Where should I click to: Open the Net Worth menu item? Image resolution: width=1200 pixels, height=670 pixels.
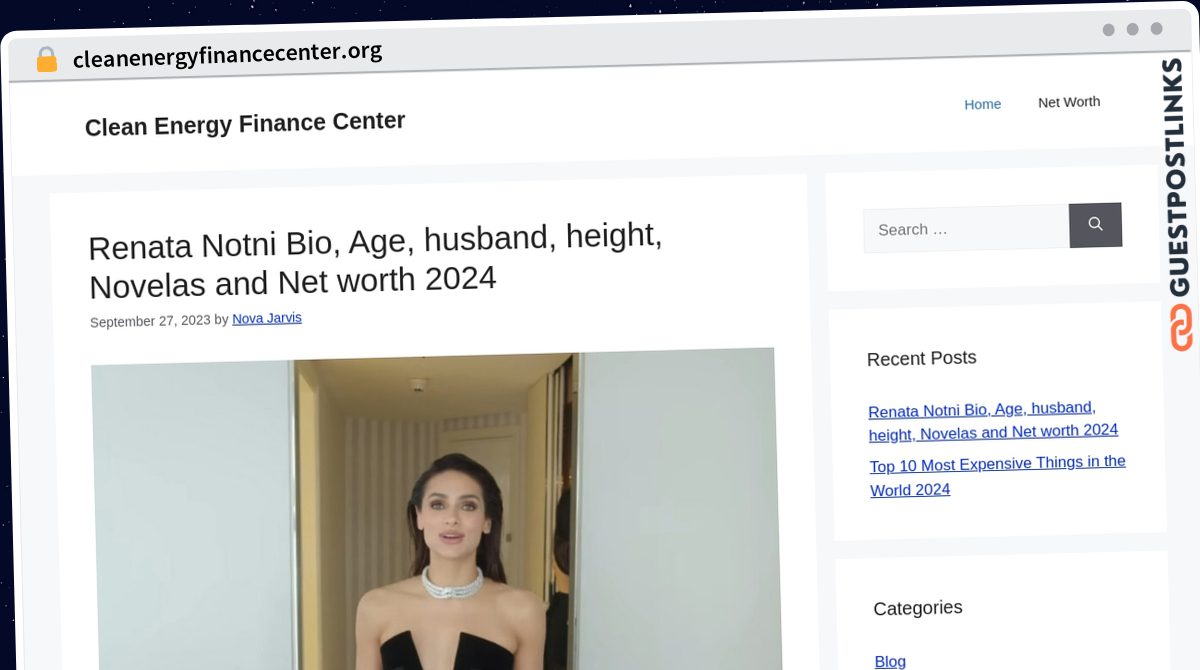[1068, 102]
